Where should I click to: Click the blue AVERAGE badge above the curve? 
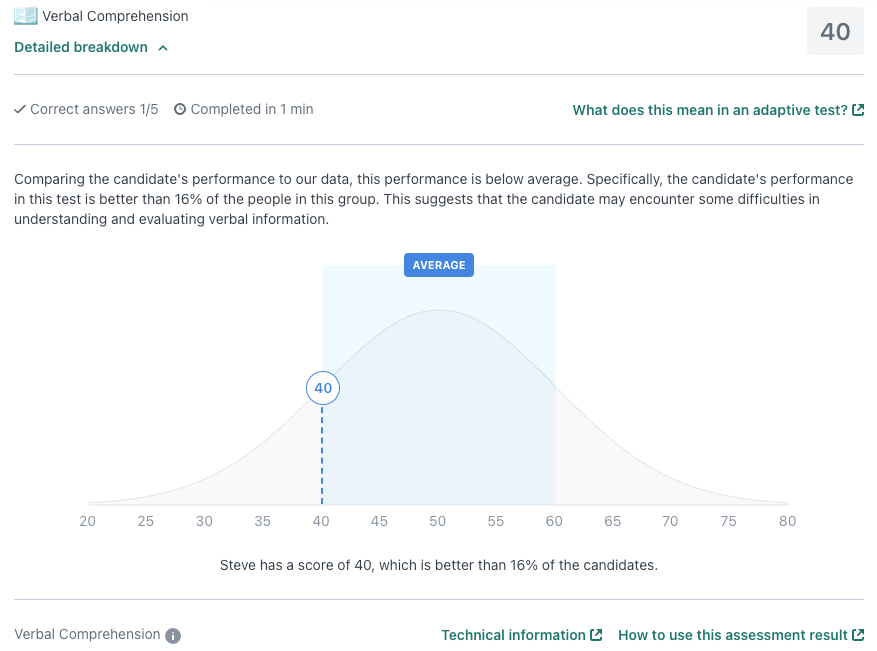pyautogui.click(x=439, y=265)
